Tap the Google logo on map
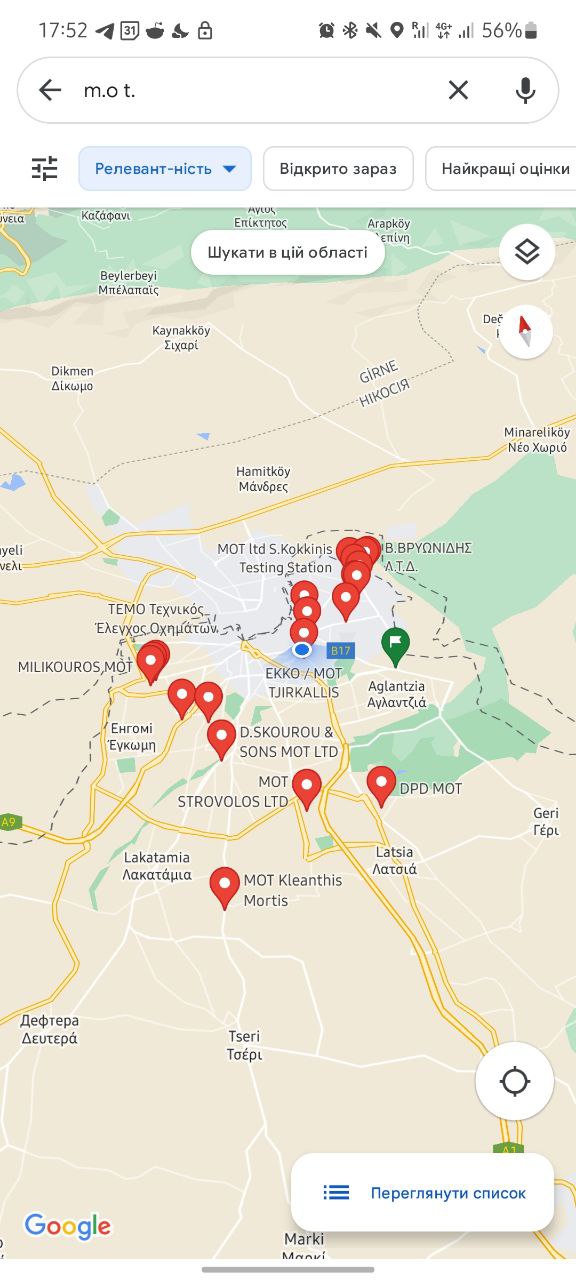Screen dimensions: 576x1280 click(x=68, y=1227)
